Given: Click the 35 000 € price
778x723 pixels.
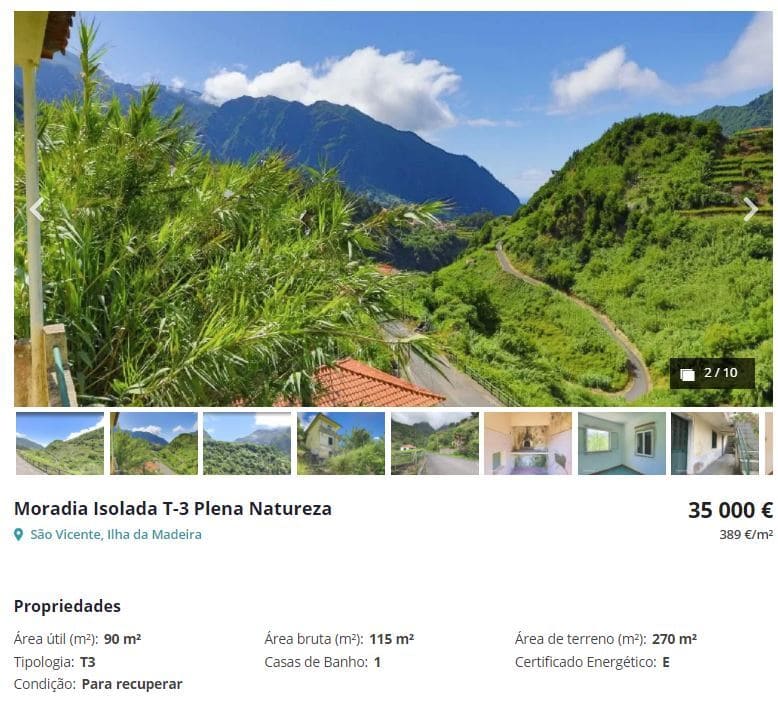Looking at the screenshot, I should tap(730, 510).
